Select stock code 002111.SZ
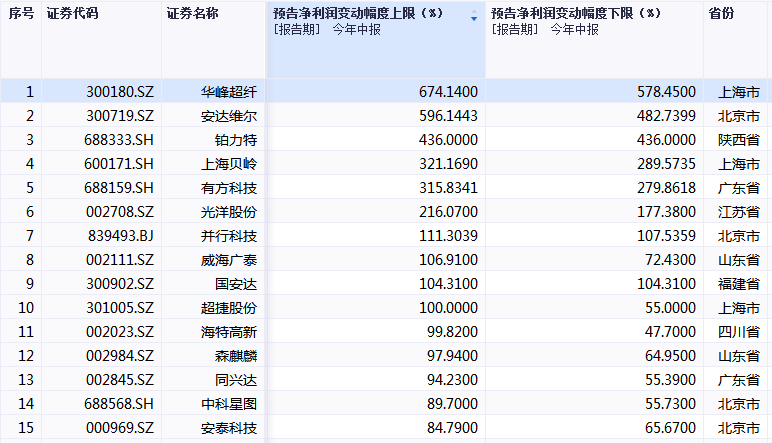Screen dimensions: 772x443 pyautogui.click(x=120, y=259)
